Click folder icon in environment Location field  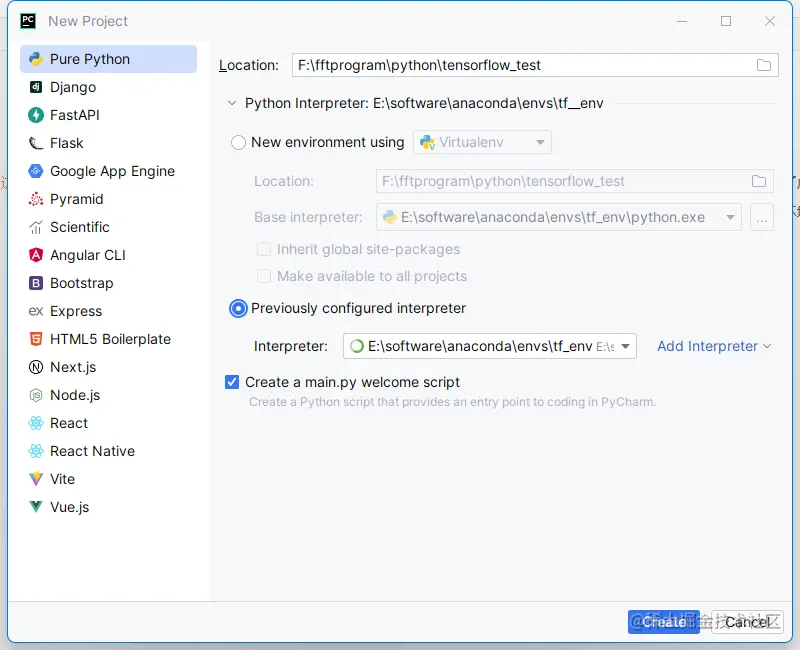click(x=759, y=181)
